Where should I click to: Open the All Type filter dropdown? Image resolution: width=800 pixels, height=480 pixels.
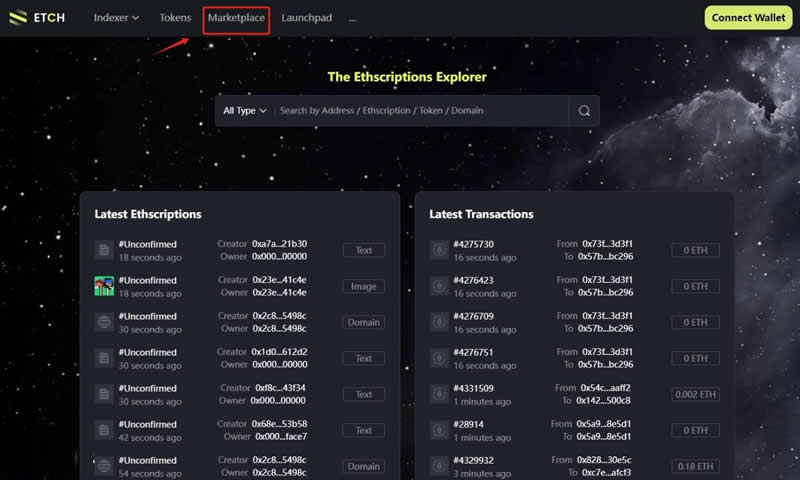245,111
